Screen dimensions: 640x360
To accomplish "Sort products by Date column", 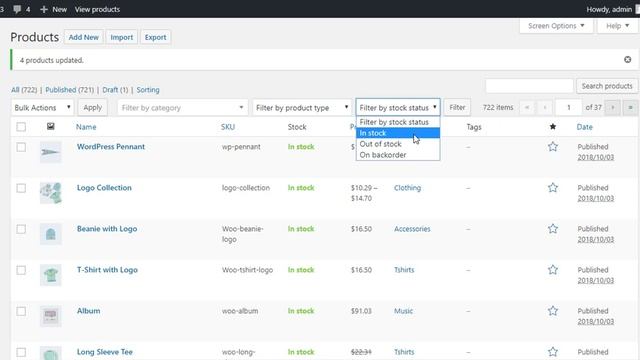I will tap(584, 127).
